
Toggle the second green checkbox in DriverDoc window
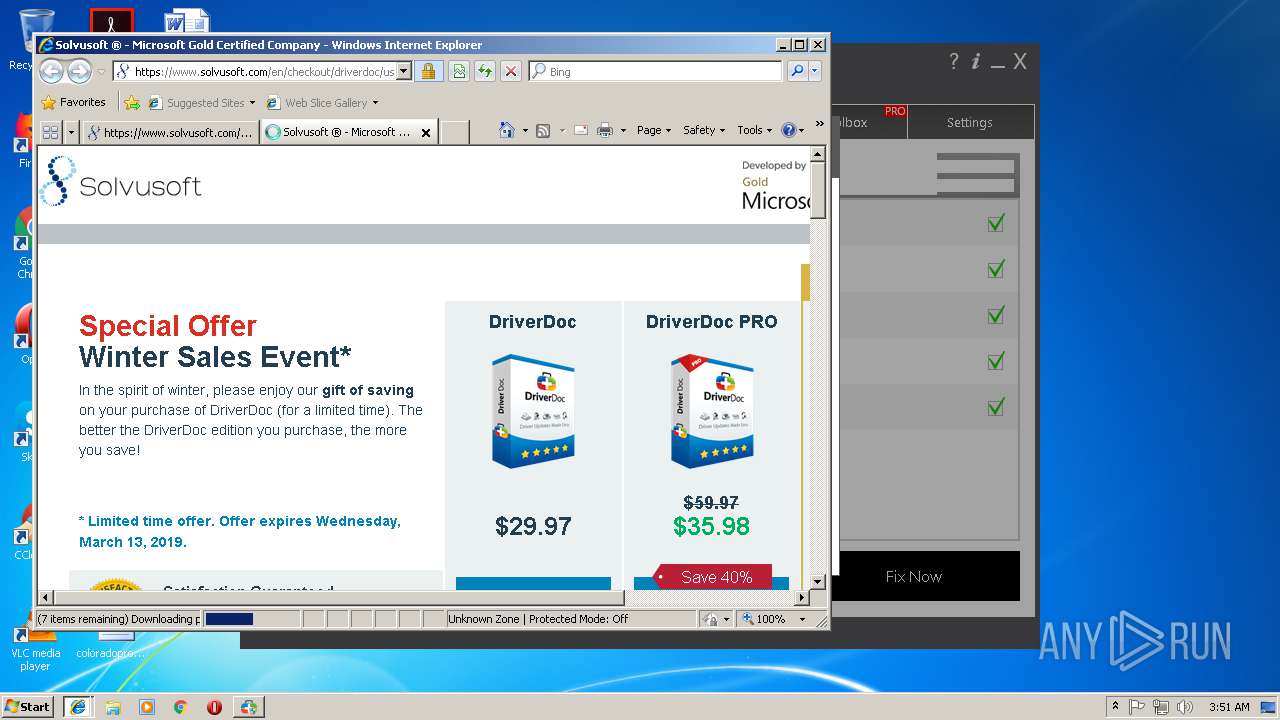click(995, 269)
